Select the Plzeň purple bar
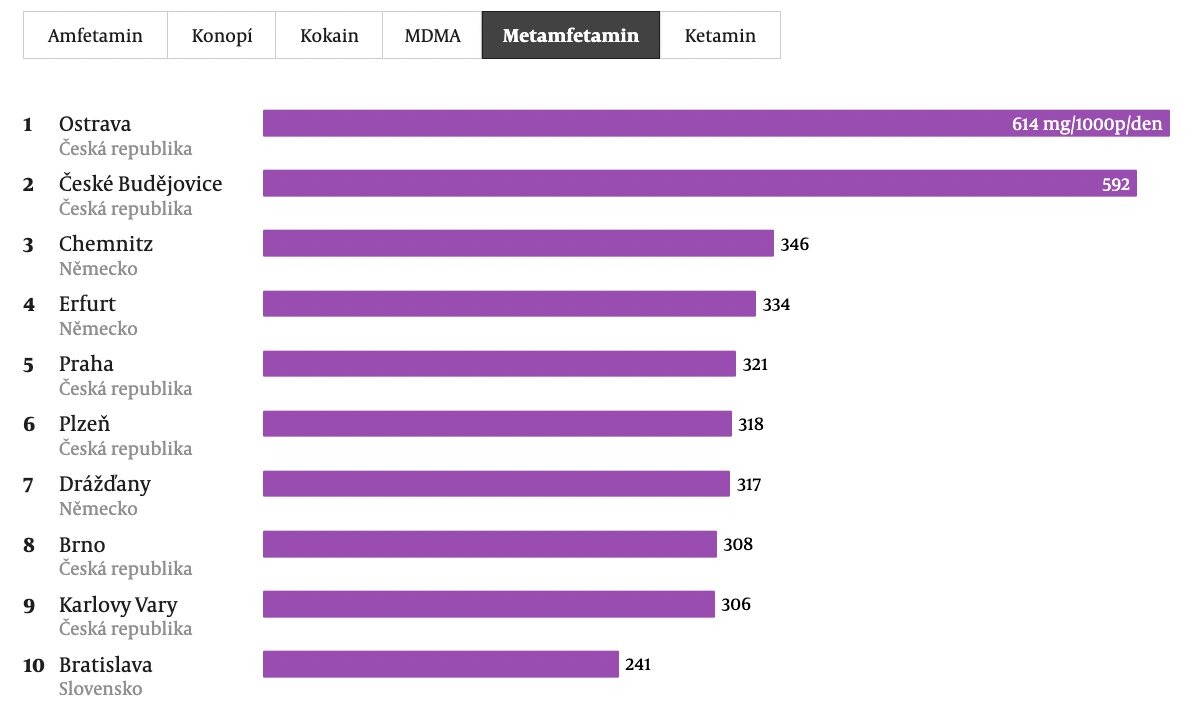Screen dimensions: 1194x718 click(497, 424)
